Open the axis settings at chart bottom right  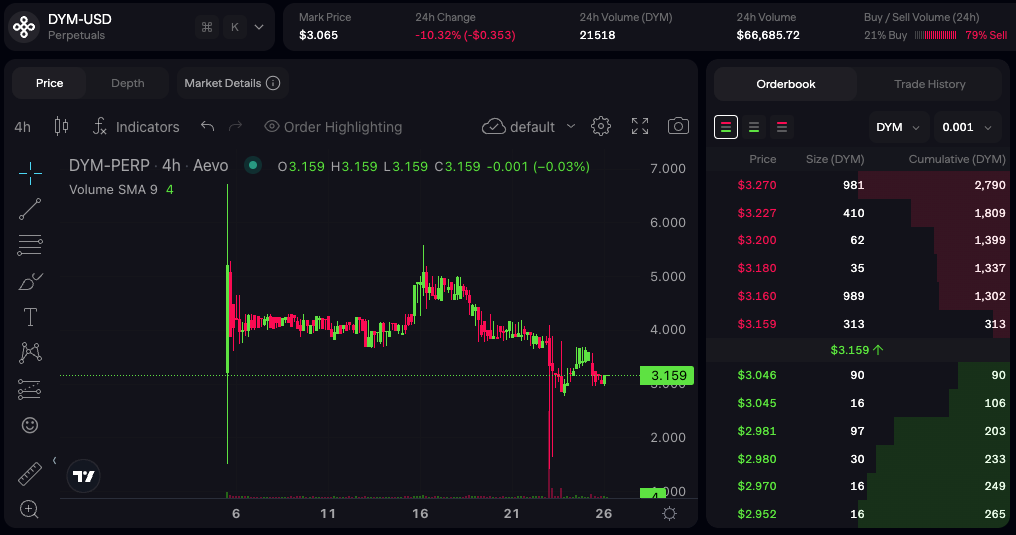point(669,514)
